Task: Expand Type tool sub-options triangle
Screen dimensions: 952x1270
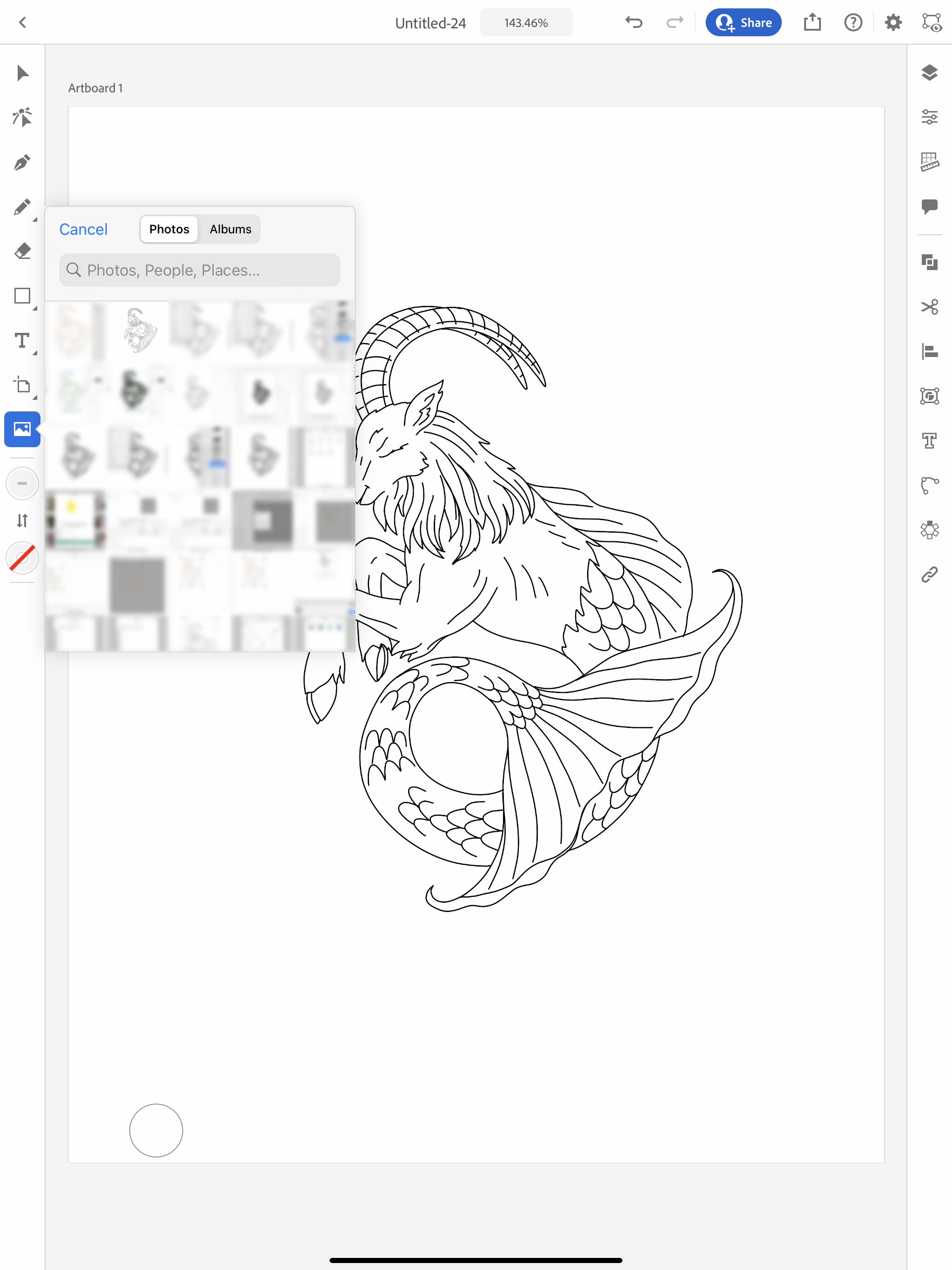Action: [x=35, y=352]
